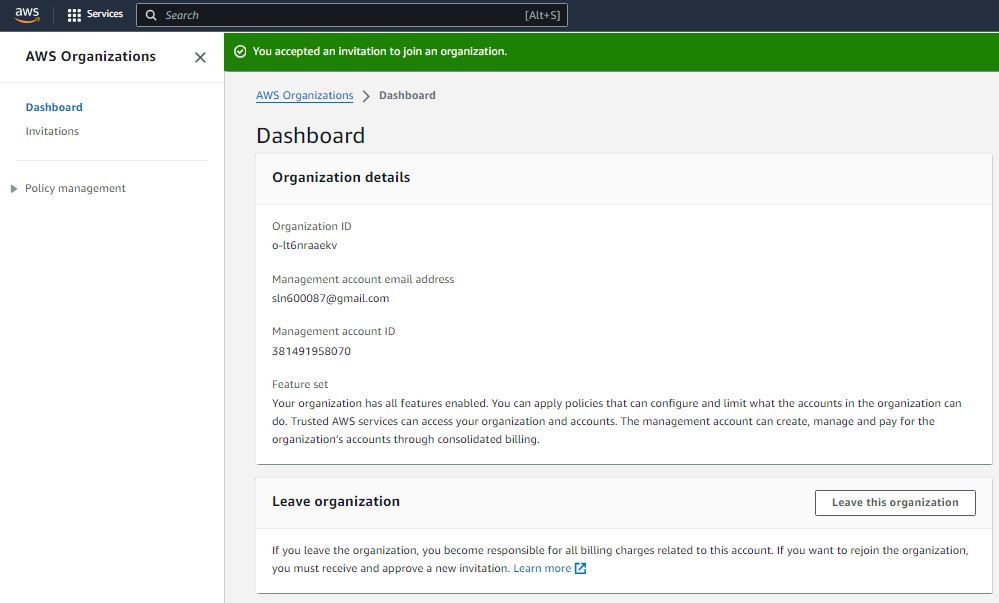Viewport: 999px width, 603px height.
Task: Open the Services menu label
Action: (105, 15)
